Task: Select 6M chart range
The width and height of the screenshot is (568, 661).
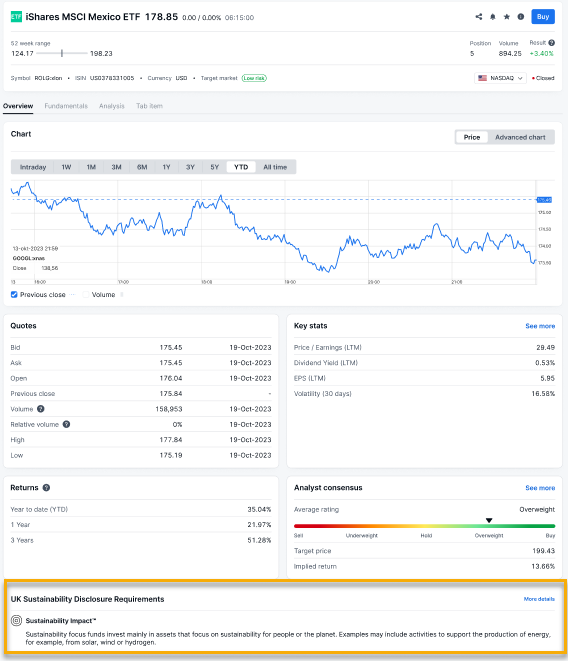Action: tap(142, 167)
